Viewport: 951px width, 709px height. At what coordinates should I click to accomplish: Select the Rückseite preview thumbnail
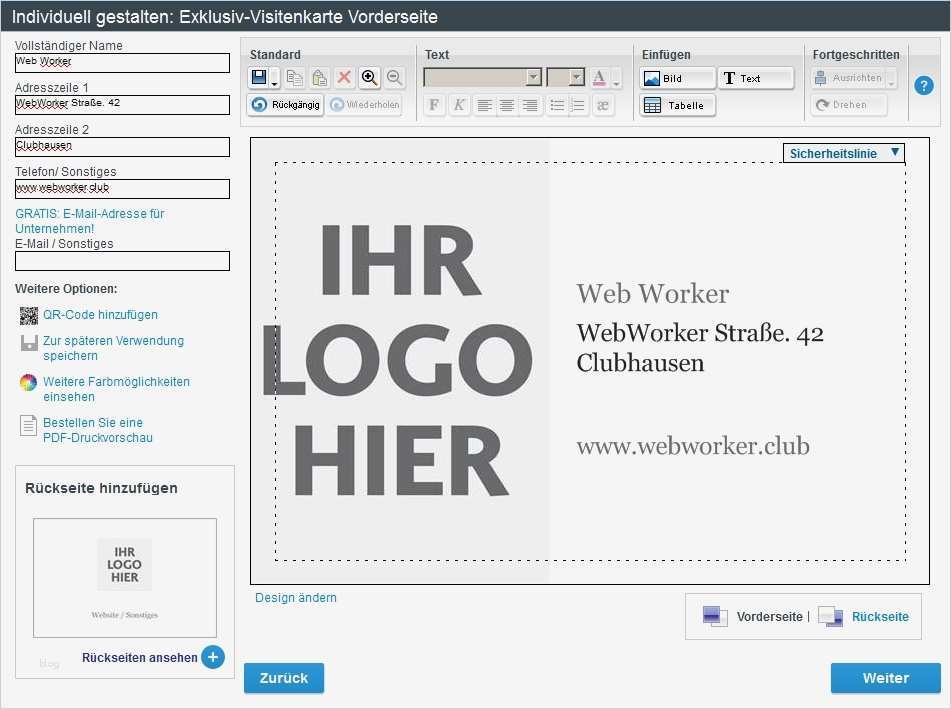(x=124, y=577)
